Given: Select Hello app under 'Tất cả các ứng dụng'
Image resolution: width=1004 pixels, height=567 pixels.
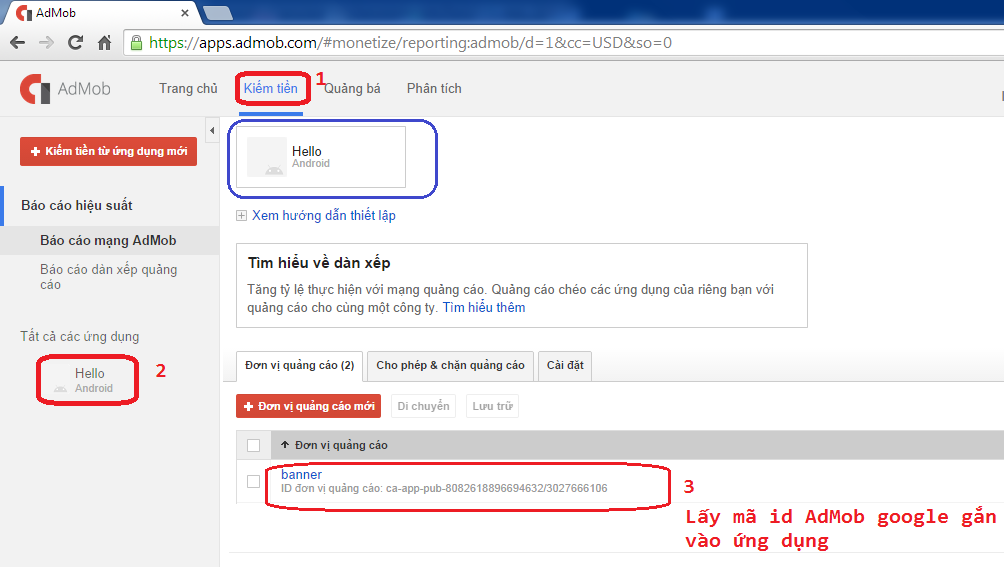Looking at the screenshot, I should [88, 380].
